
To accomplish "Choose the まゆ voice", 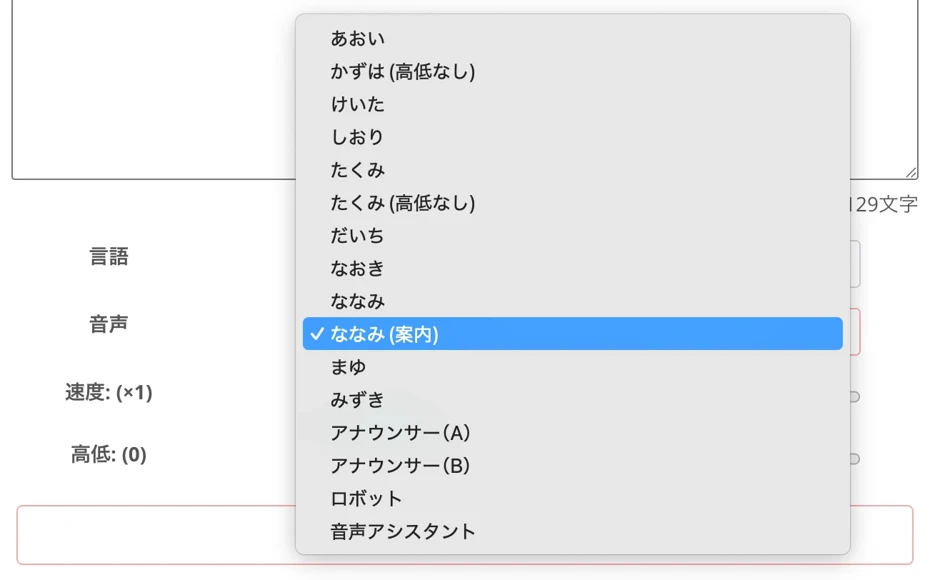I will click(348, 366).
